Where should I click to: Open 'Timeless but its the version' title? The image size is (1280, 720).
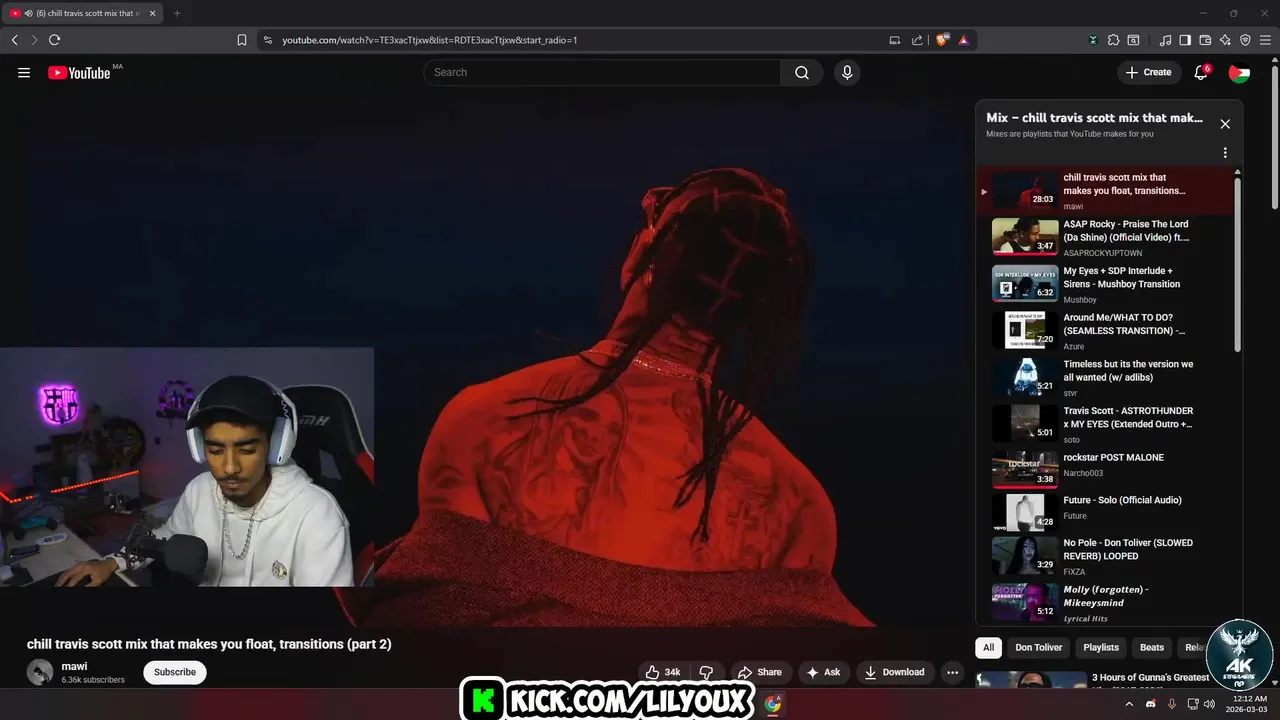coord(1128,371)
